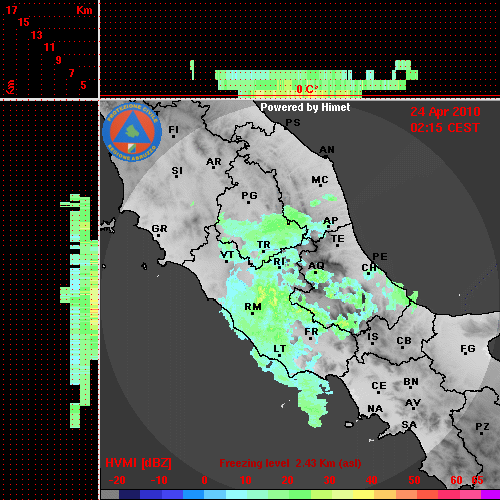Click the FR city label
The width and height of the screenshot is (500, 500).
pyautogui.click(x=311, y=332)
